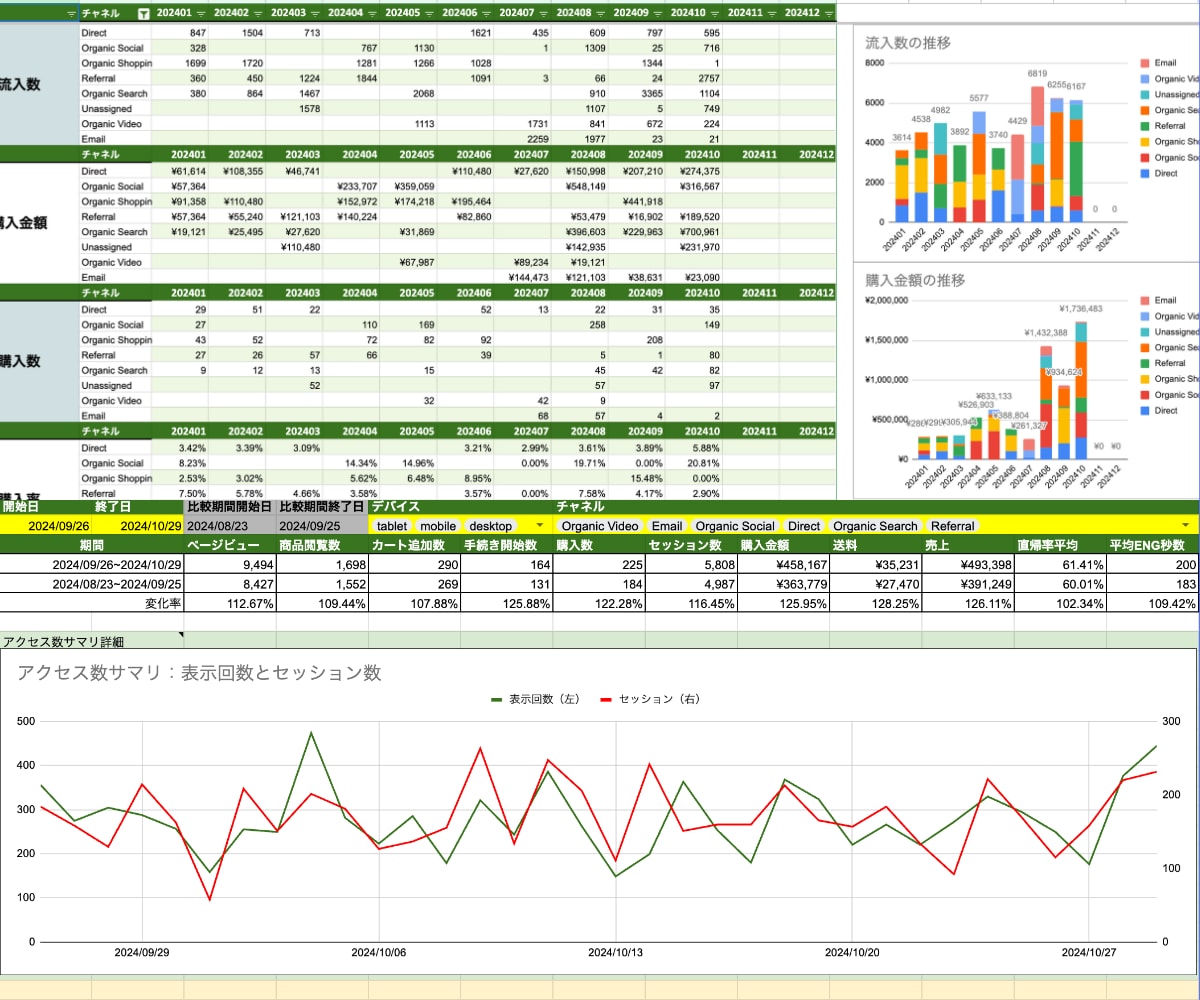Click the line chart title アクセス数サマリ：表示回数とセッション数
Image resolution: width=1200 pixels, height=1000 pixels.
tap(199, 673)
